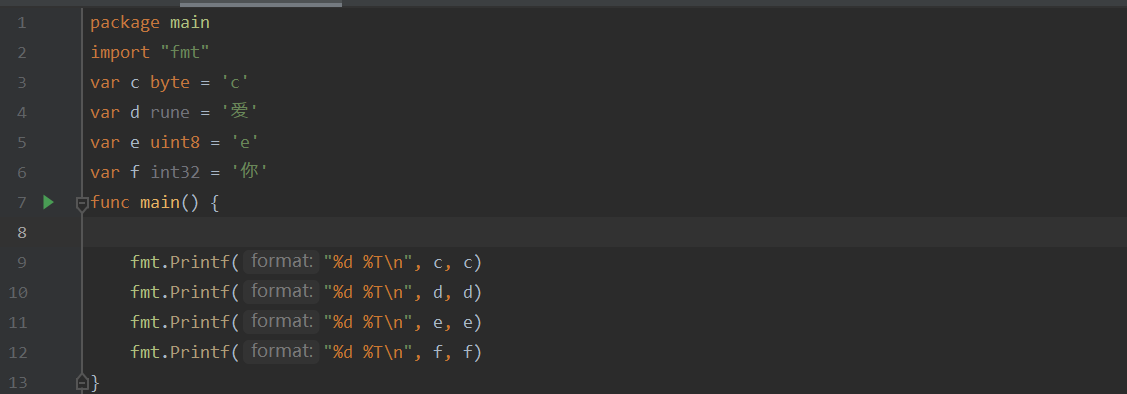Viewport: 1127px width, 394px height.
Task: Collapse the closing brace fold marker on line 13
Action: [x=82, y=381]
